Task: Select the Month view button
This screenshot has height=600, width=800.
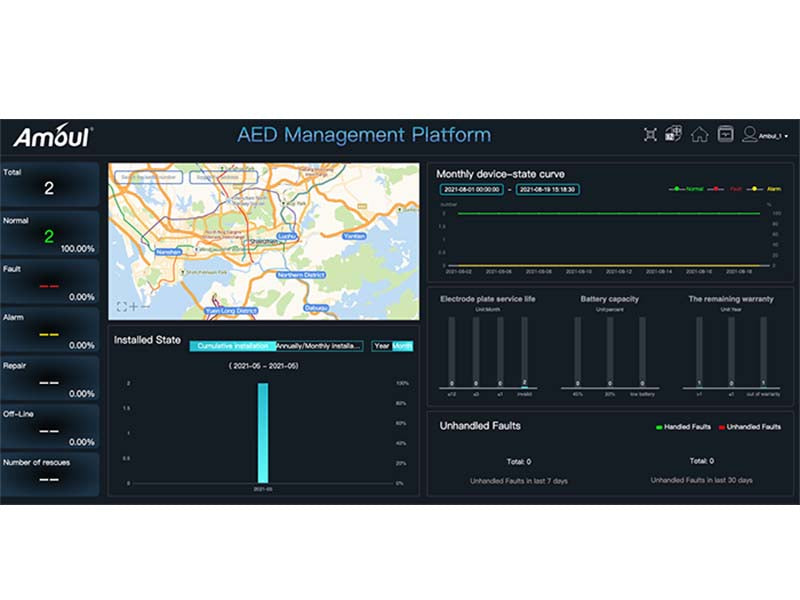Action: (x=402, y=346)
